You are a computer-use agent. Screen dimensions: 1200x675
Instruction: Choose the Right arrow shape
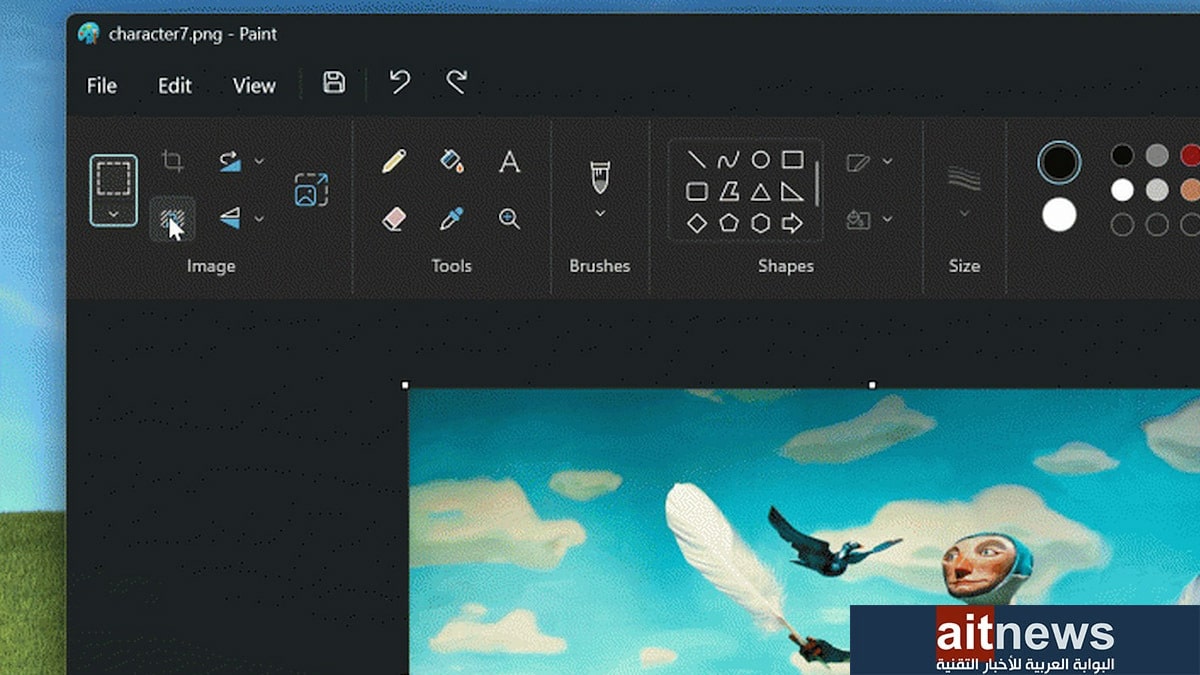[792, 223]
